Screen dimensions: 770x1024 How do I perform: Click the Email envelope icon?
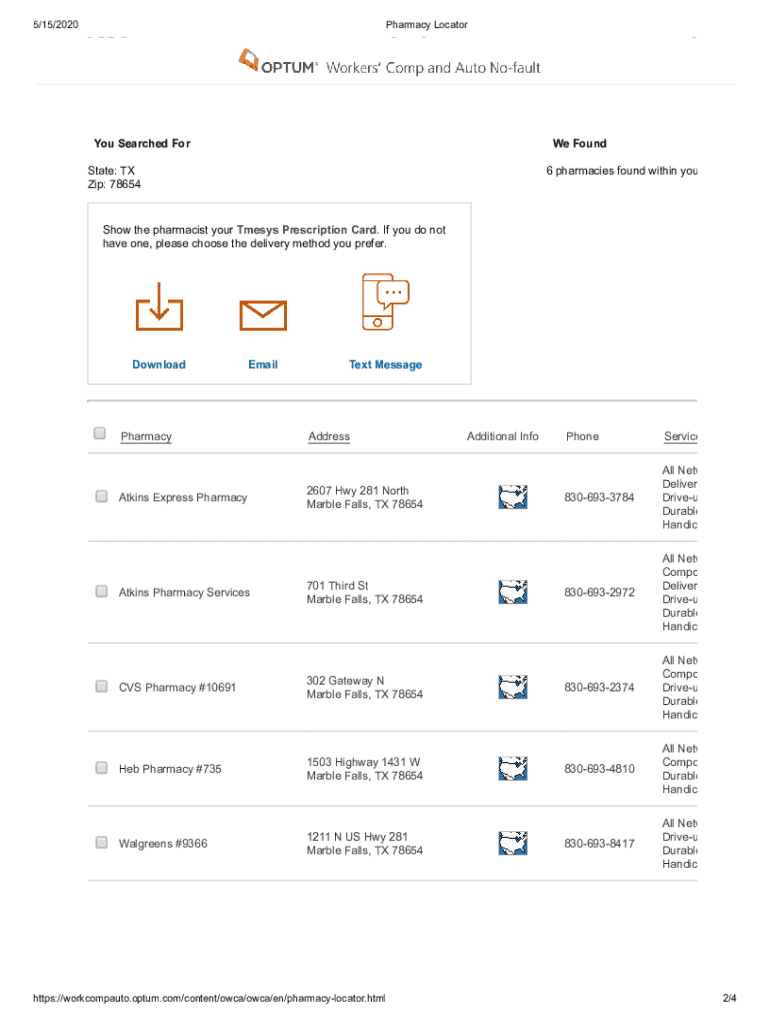(x=263, y=315)
